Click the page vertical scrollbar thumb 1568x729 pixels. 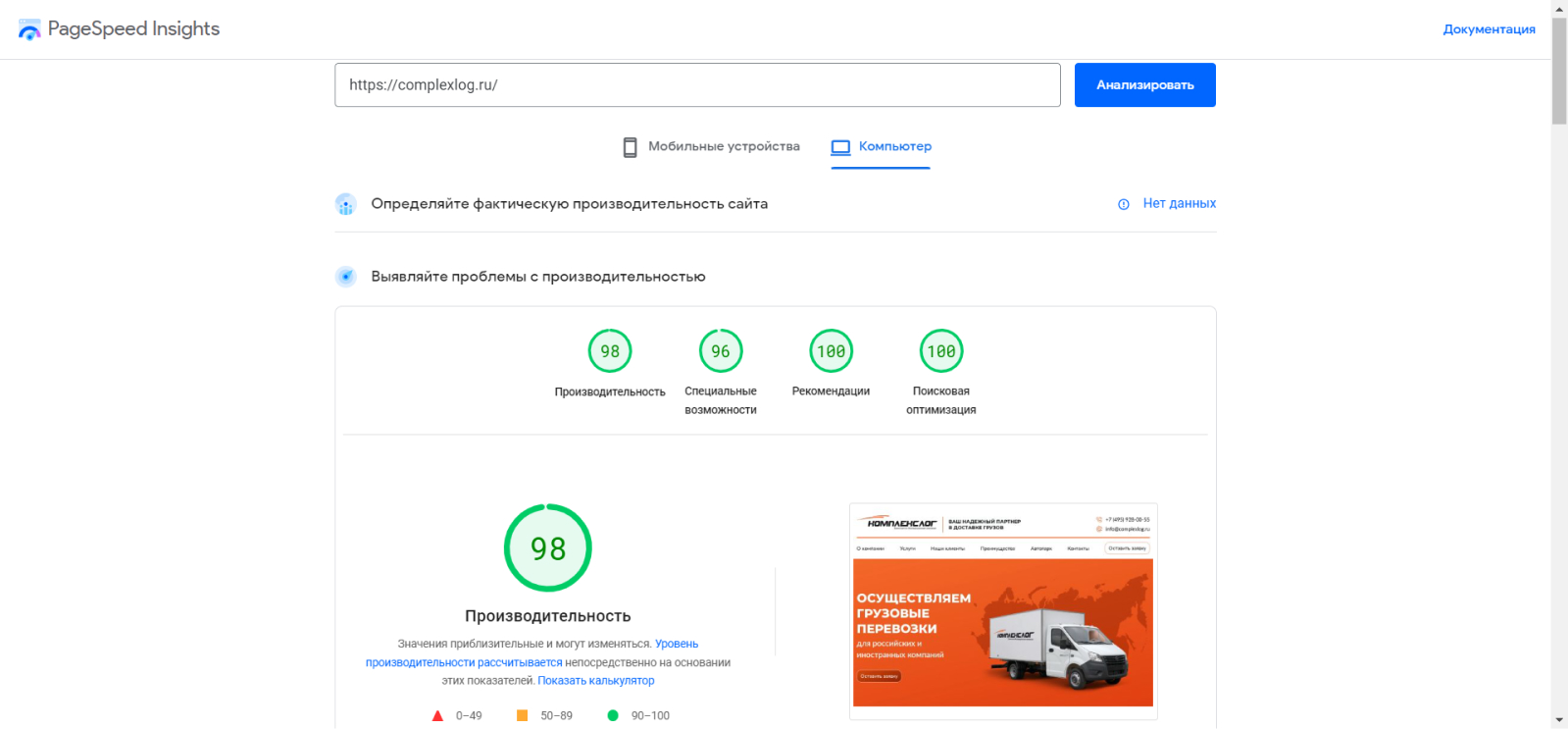tap(1559, 71)
